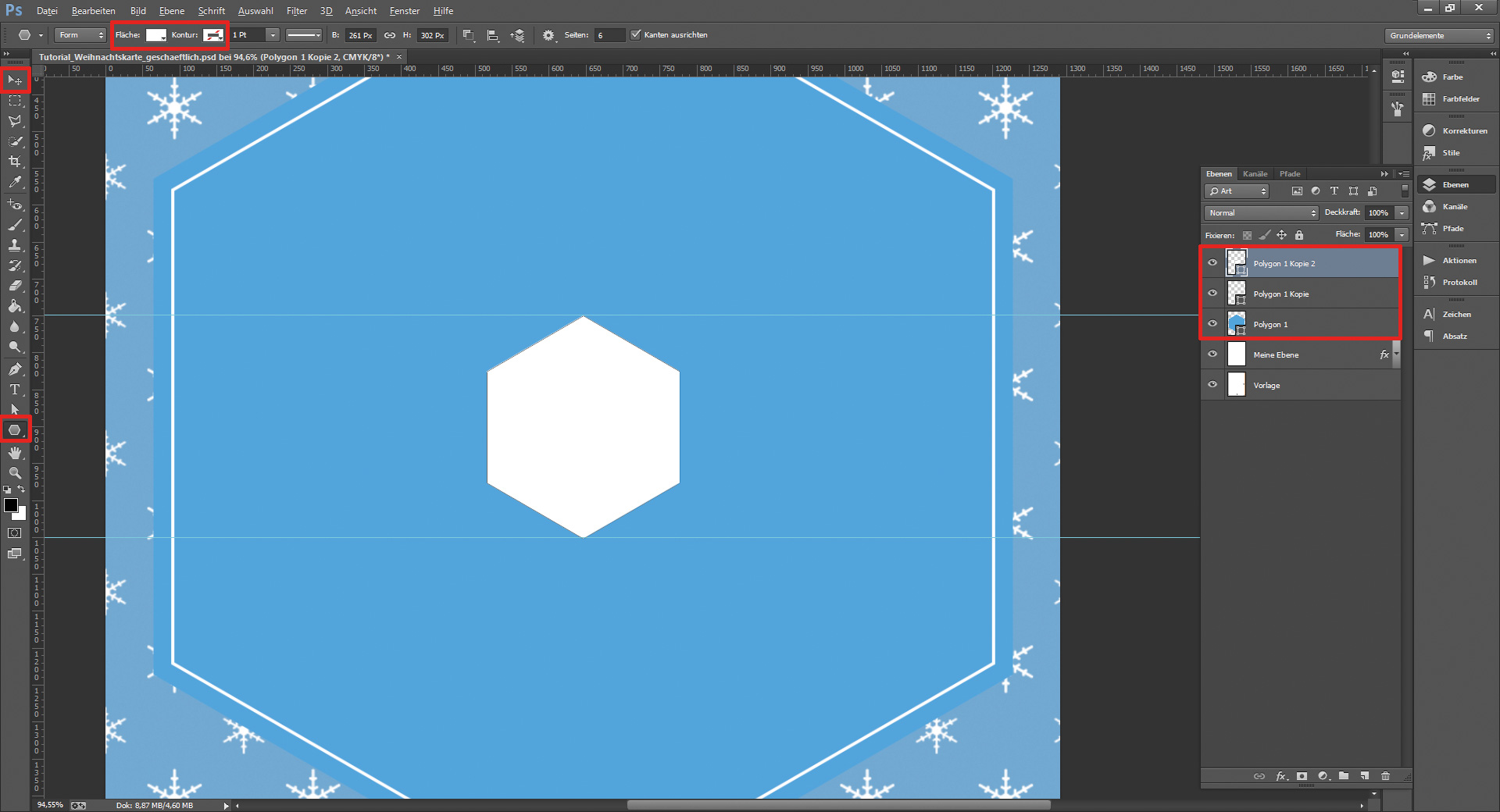
Task: Switch to the Kanäle tab
Action: (1255, 174)
